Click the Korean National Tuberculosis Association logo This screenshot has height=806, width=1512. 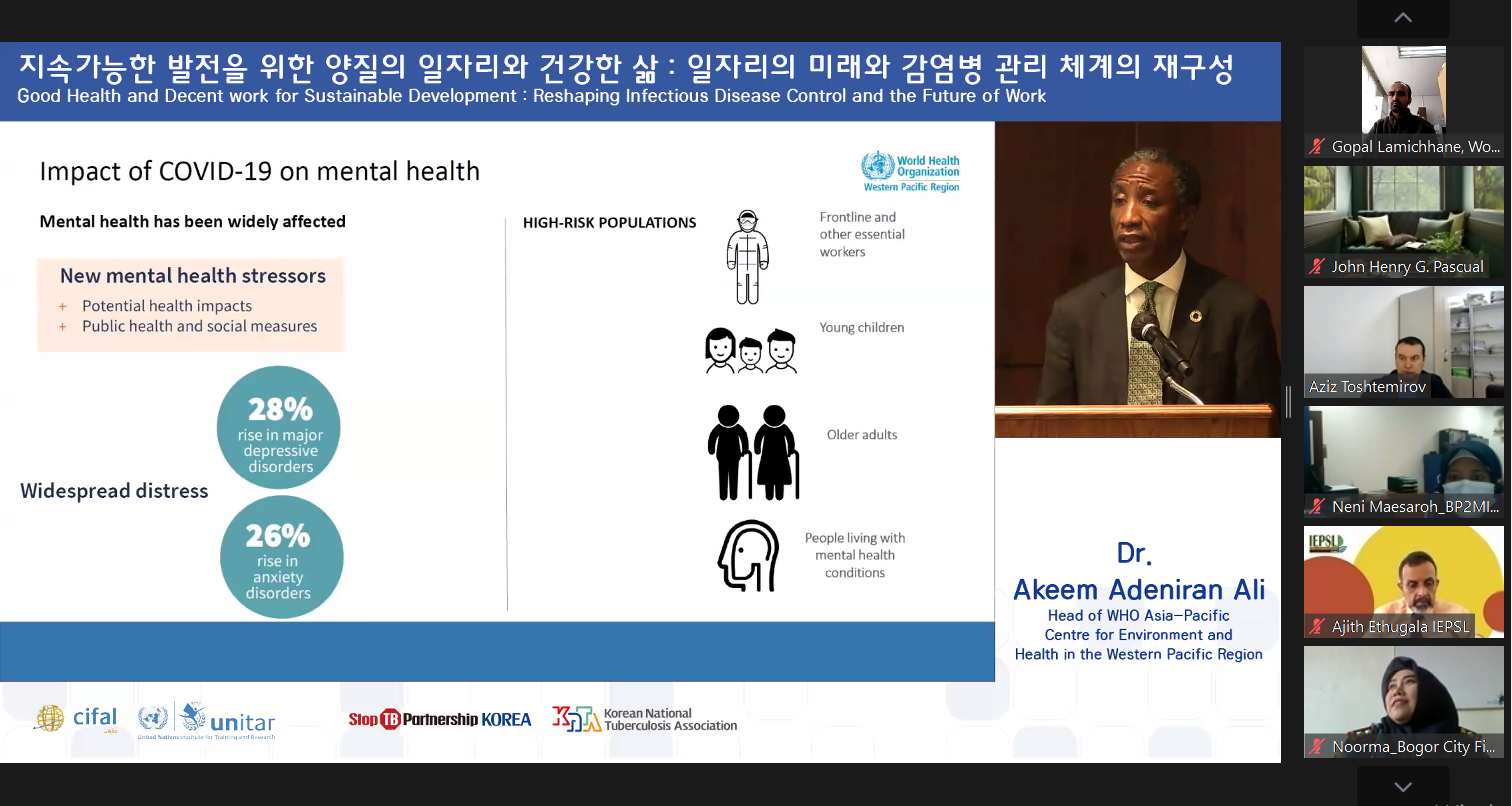pyautogui.click(x=645, y=719)
